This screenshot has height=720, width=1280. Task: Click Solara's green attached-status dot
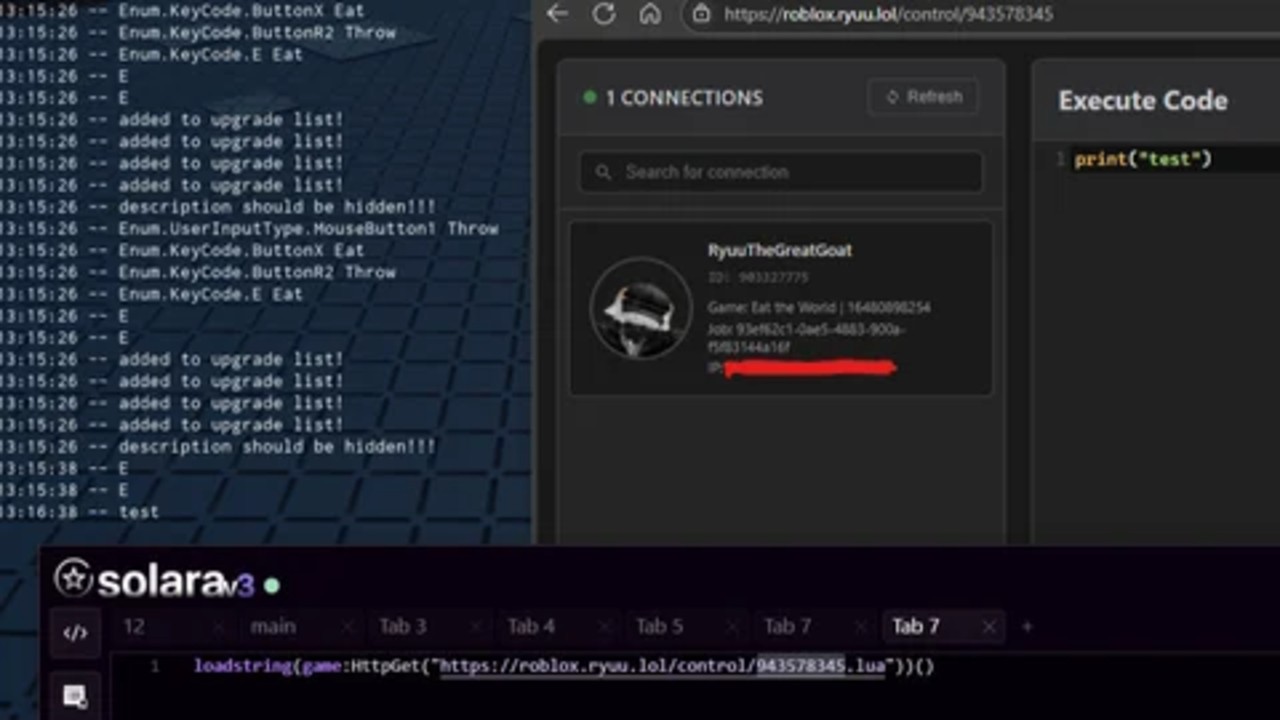[272, 585]
